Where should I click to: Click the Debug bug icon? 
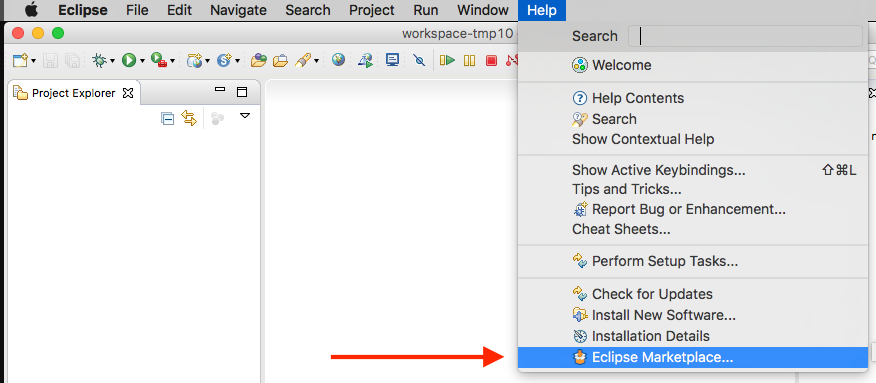[x=99, y=60]
